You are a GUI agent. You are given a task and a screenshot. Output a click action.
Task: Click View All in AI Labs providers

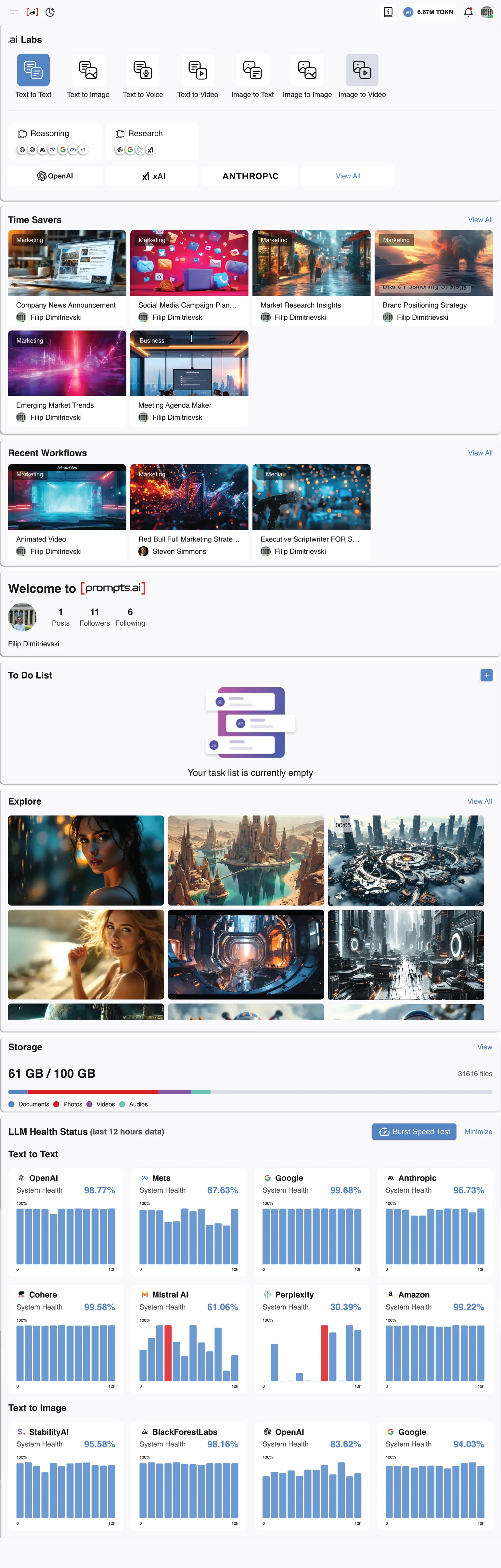coord(348,176)
